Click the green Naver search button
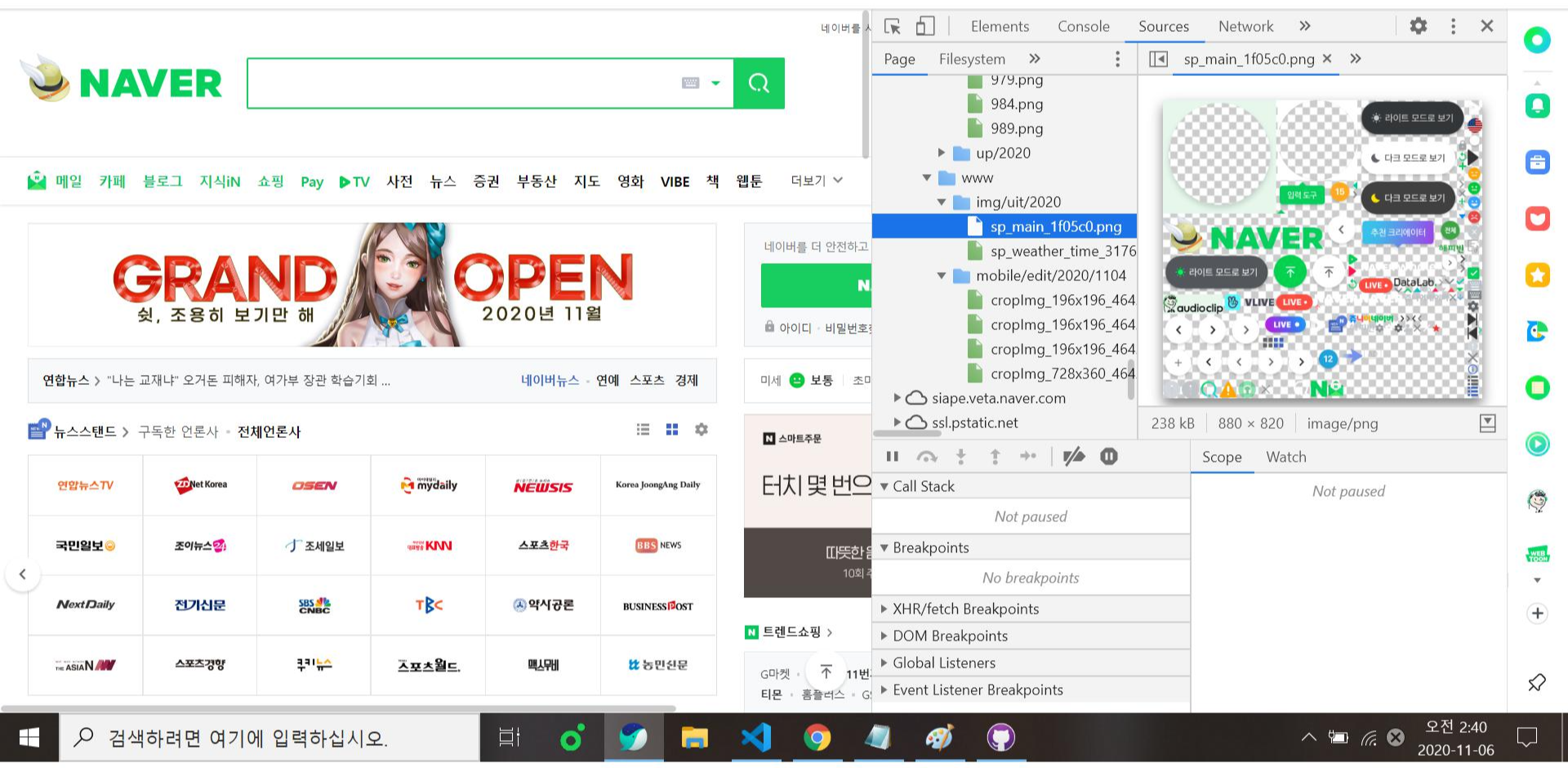Viewport: 1568px width, 768px height. tap(759, 83)
